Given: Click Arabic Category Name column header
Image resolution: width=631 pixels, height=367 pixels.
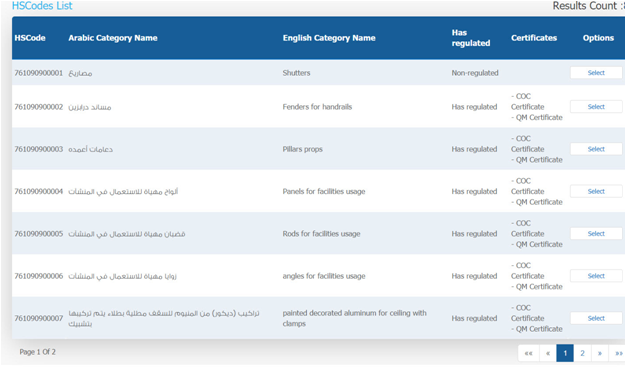Looking at the screenshot, I should [x=113, y=38].
